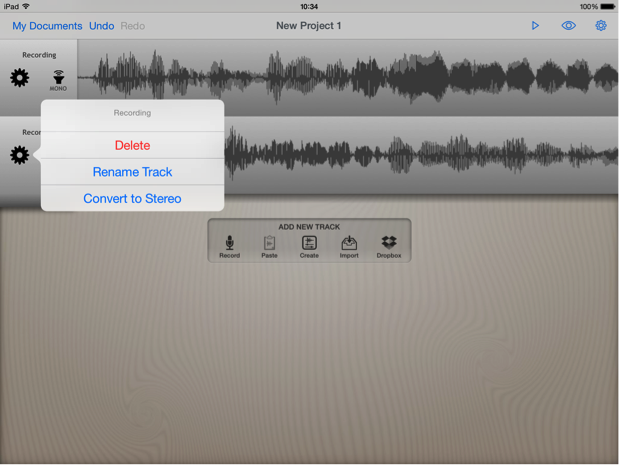Toggle the eye visibility icon
The image size is (619, 465).
coord(568,26)
